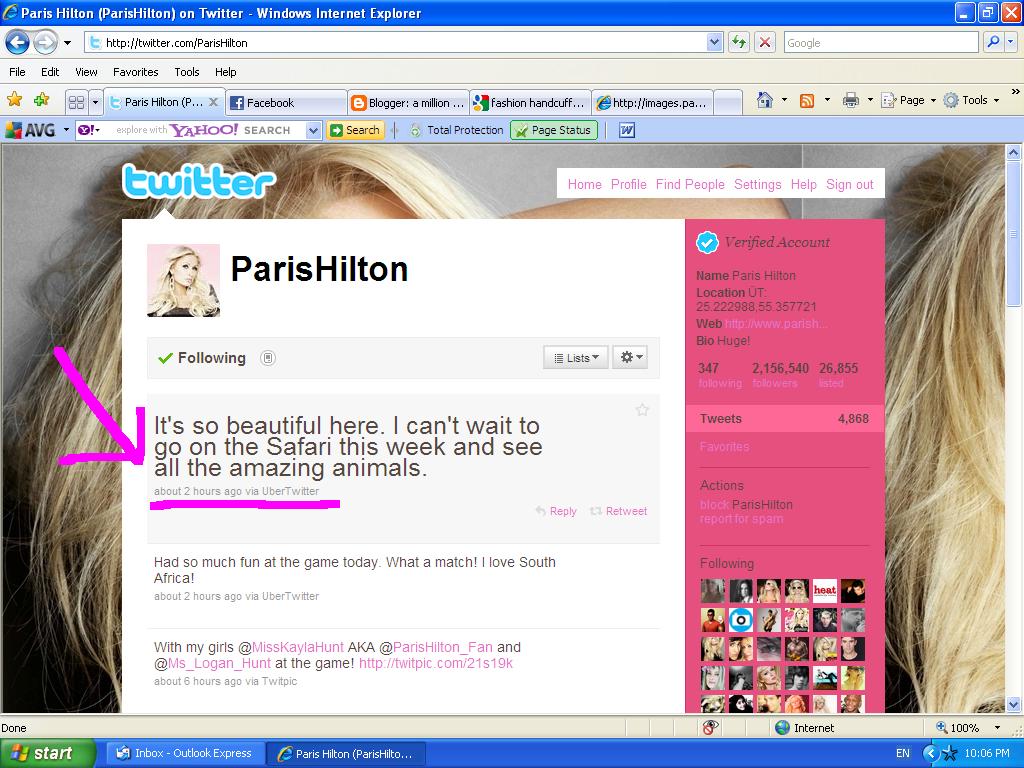The image size is (1024, 768).
Task: Open the twitpic.com/21s19k link
Action: point(436,664)
